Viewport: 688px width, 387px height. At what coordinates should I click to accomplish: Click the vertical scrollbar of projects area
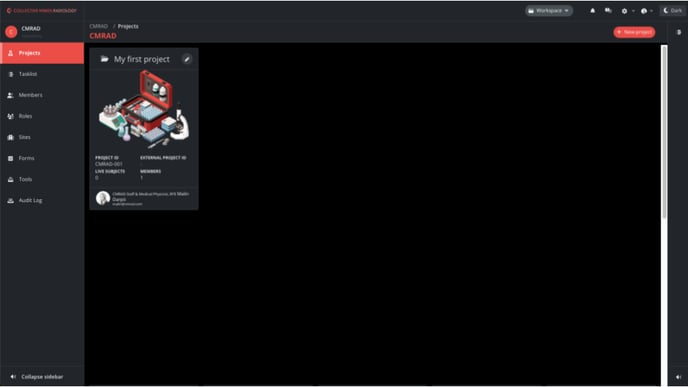[x=664, y=132]
